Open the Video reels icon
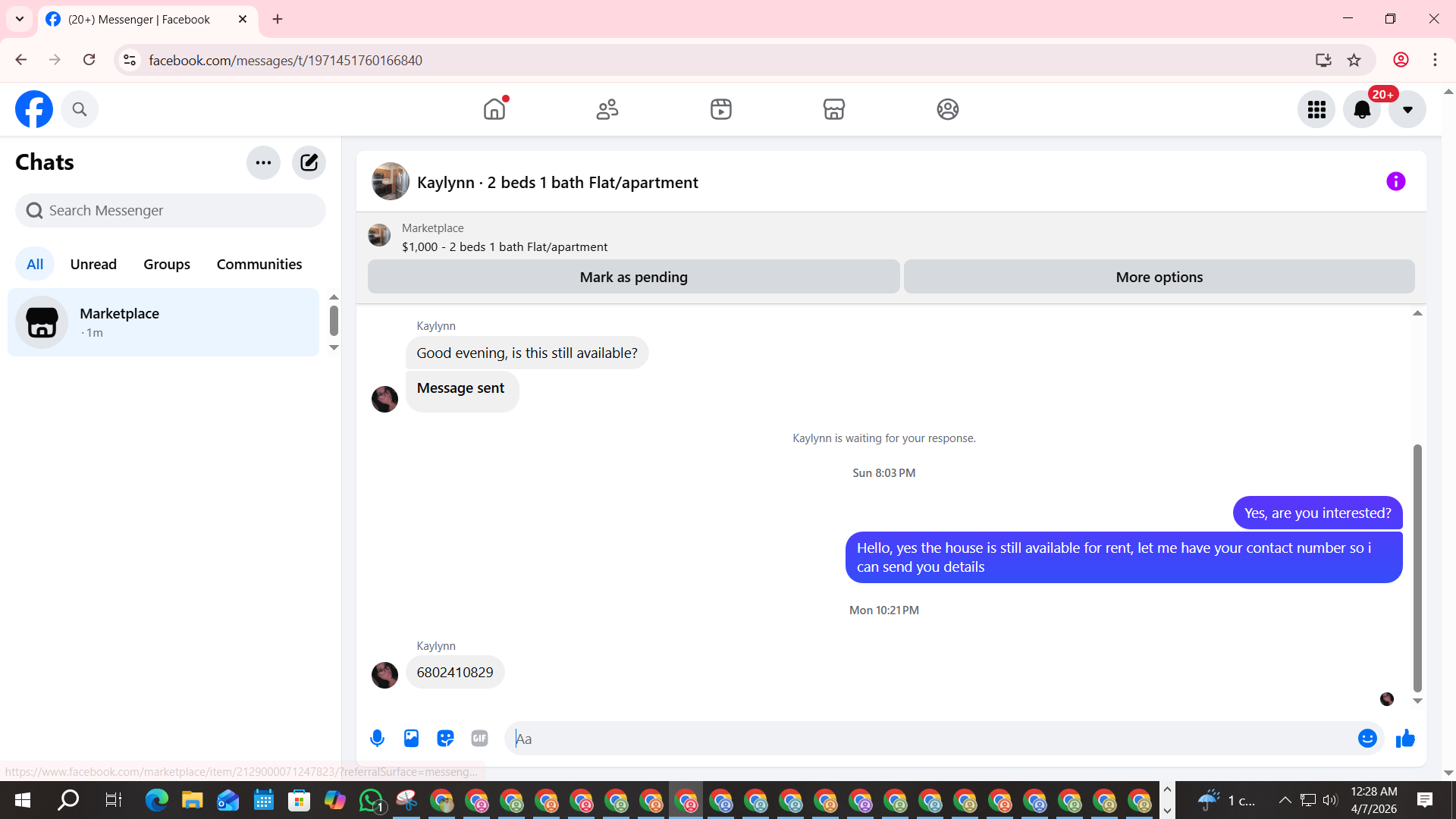This screenshot has width=1456, height=819. pos(721,109)
